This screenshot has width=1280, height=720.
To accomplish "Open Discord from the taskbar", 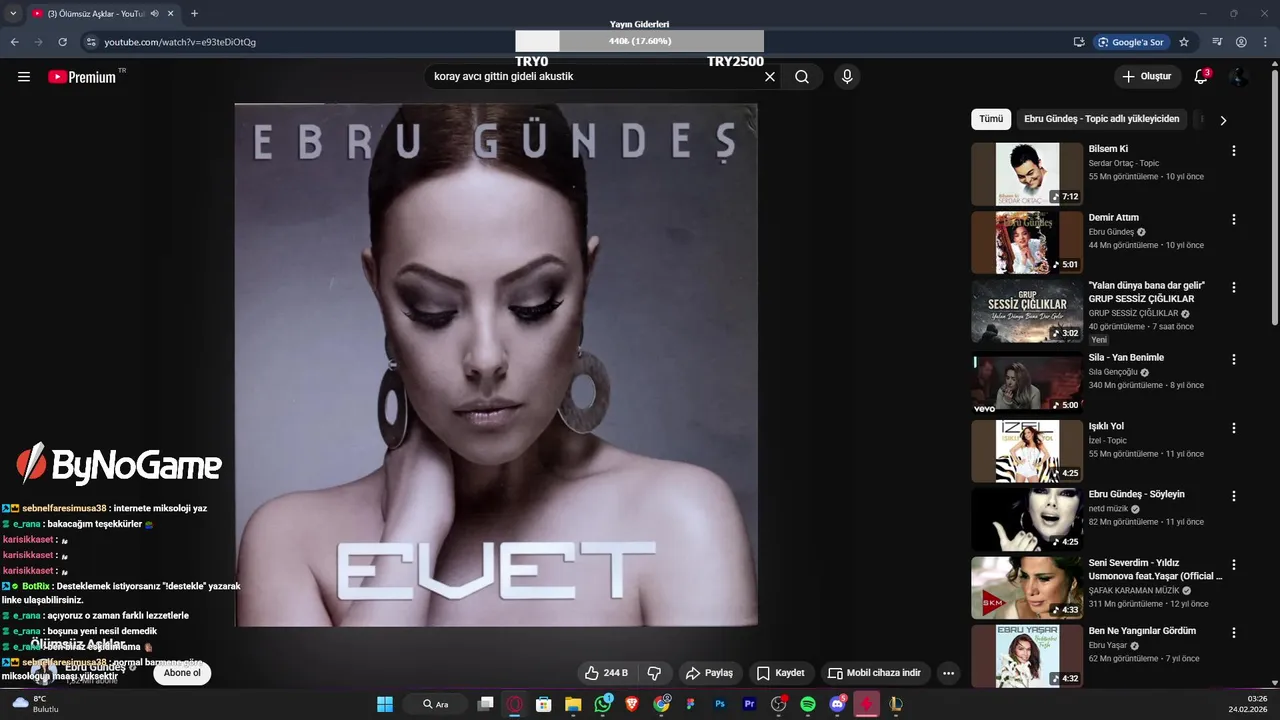I will tap(837, 704).
